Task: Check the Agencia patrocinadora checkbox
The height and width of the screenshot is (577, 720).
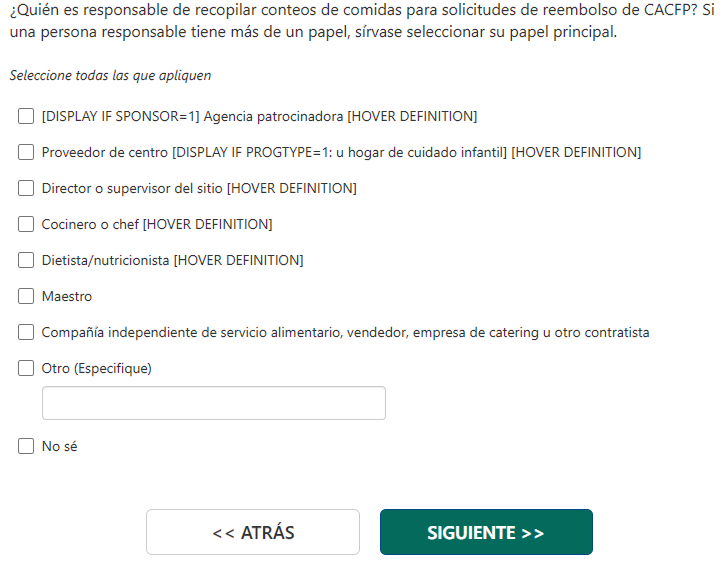Action: click(26, 116)
